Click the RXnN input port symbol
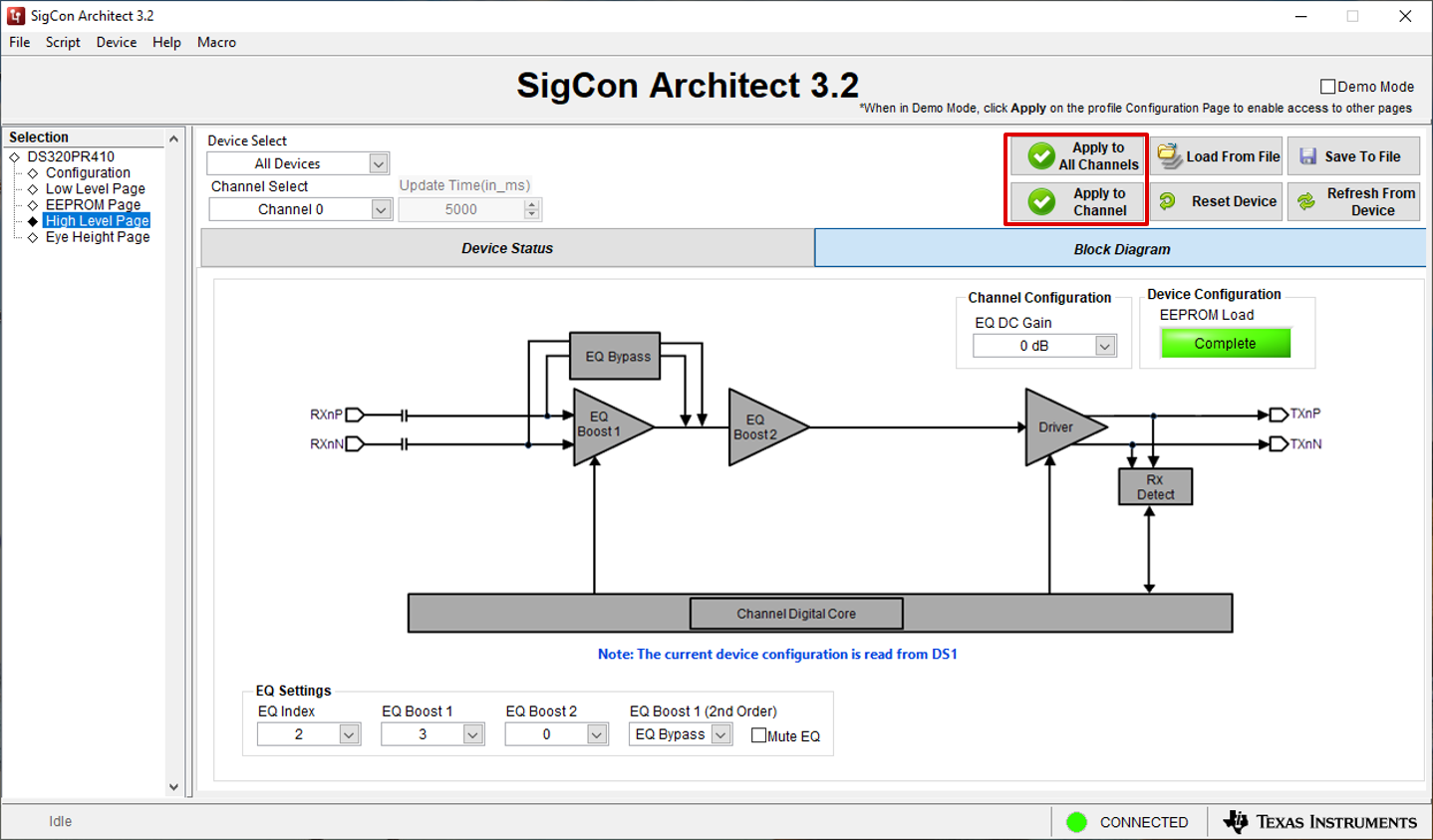Viewport: 1433px width, 840px height. point(355,444)
